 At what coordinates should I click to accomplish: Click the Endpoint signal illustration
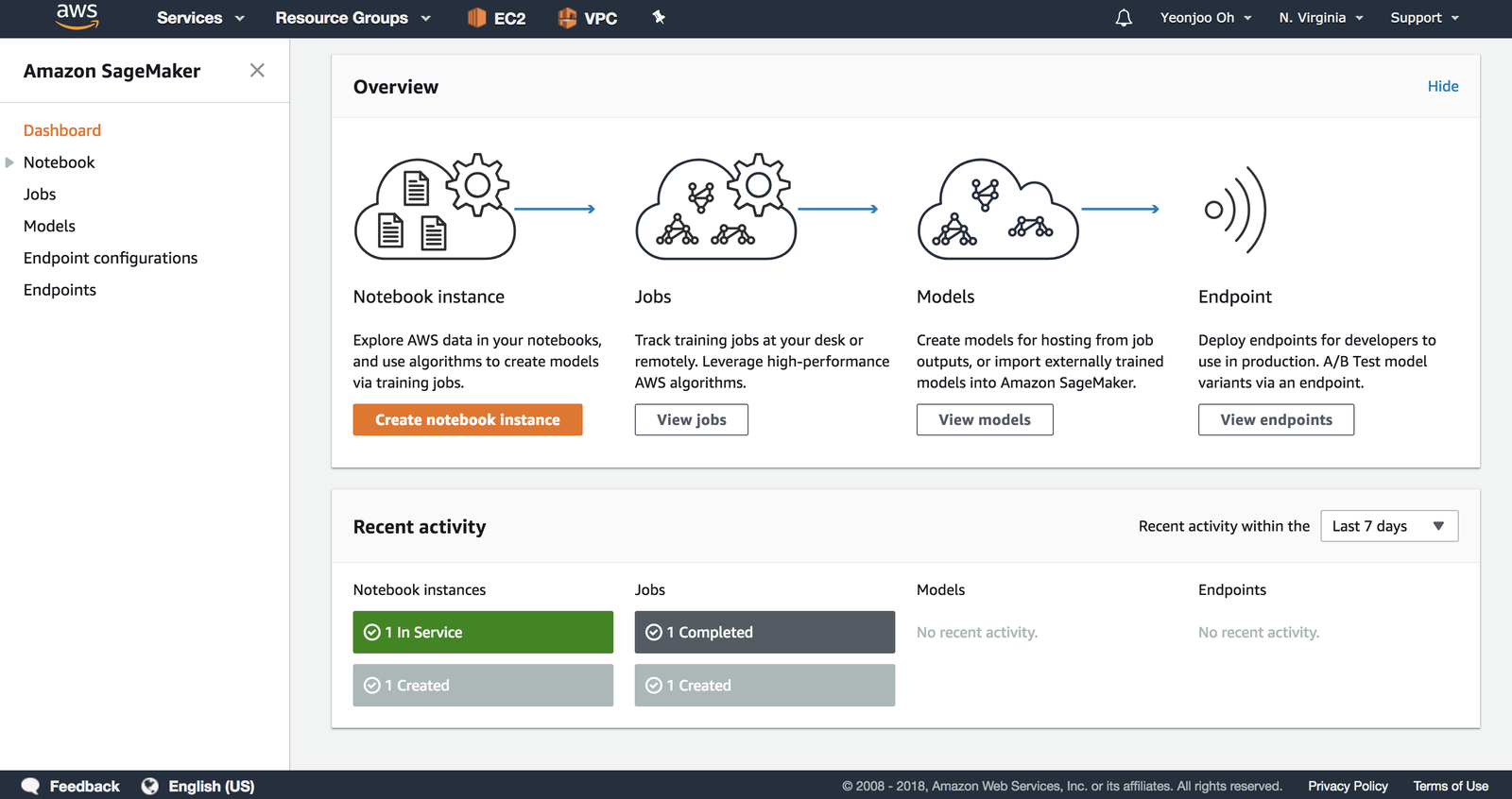(x=1235, y=210)
